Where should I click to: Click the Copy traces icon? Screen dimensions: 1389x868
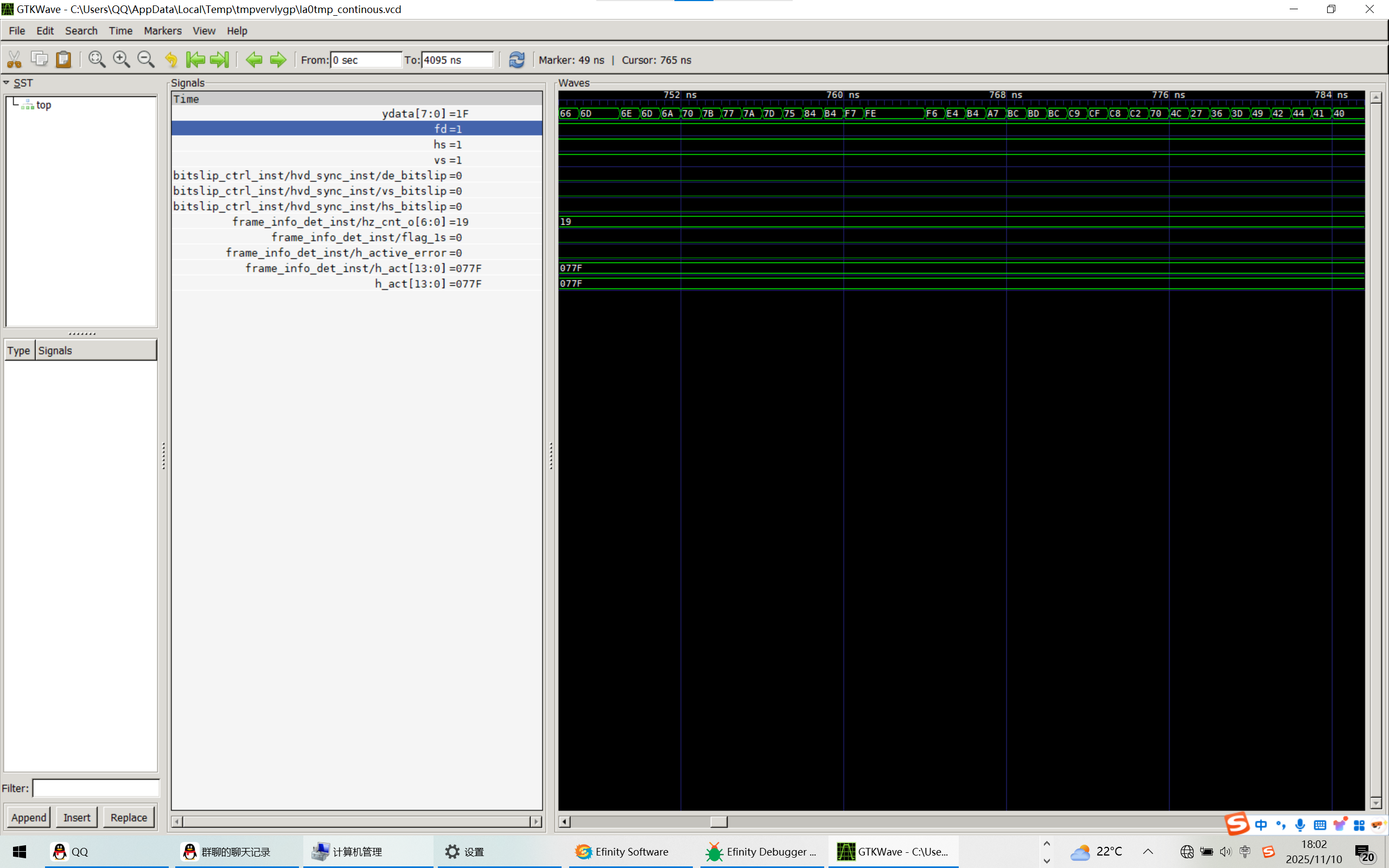tap(39, 60)
